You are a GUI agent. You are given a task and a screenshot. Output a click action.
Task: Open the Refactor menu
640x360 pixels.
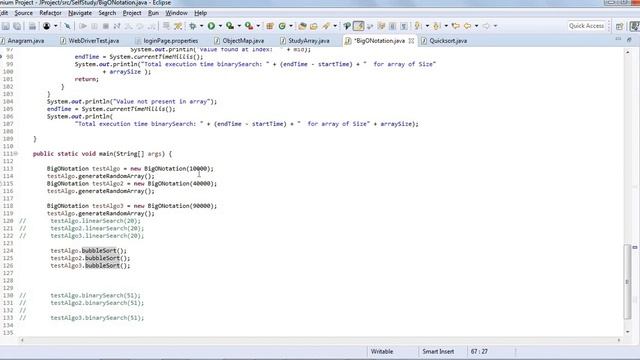(50, 13)
